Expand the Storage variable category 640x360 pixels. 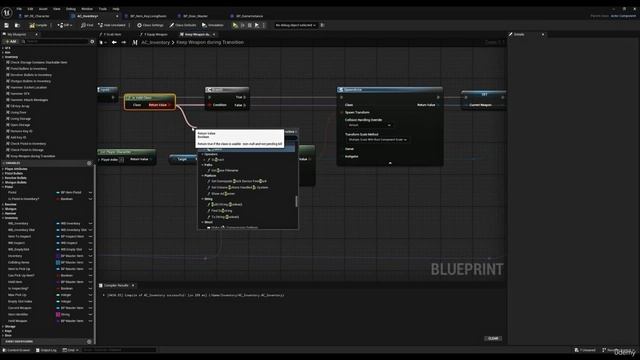[x=3, y=327]
